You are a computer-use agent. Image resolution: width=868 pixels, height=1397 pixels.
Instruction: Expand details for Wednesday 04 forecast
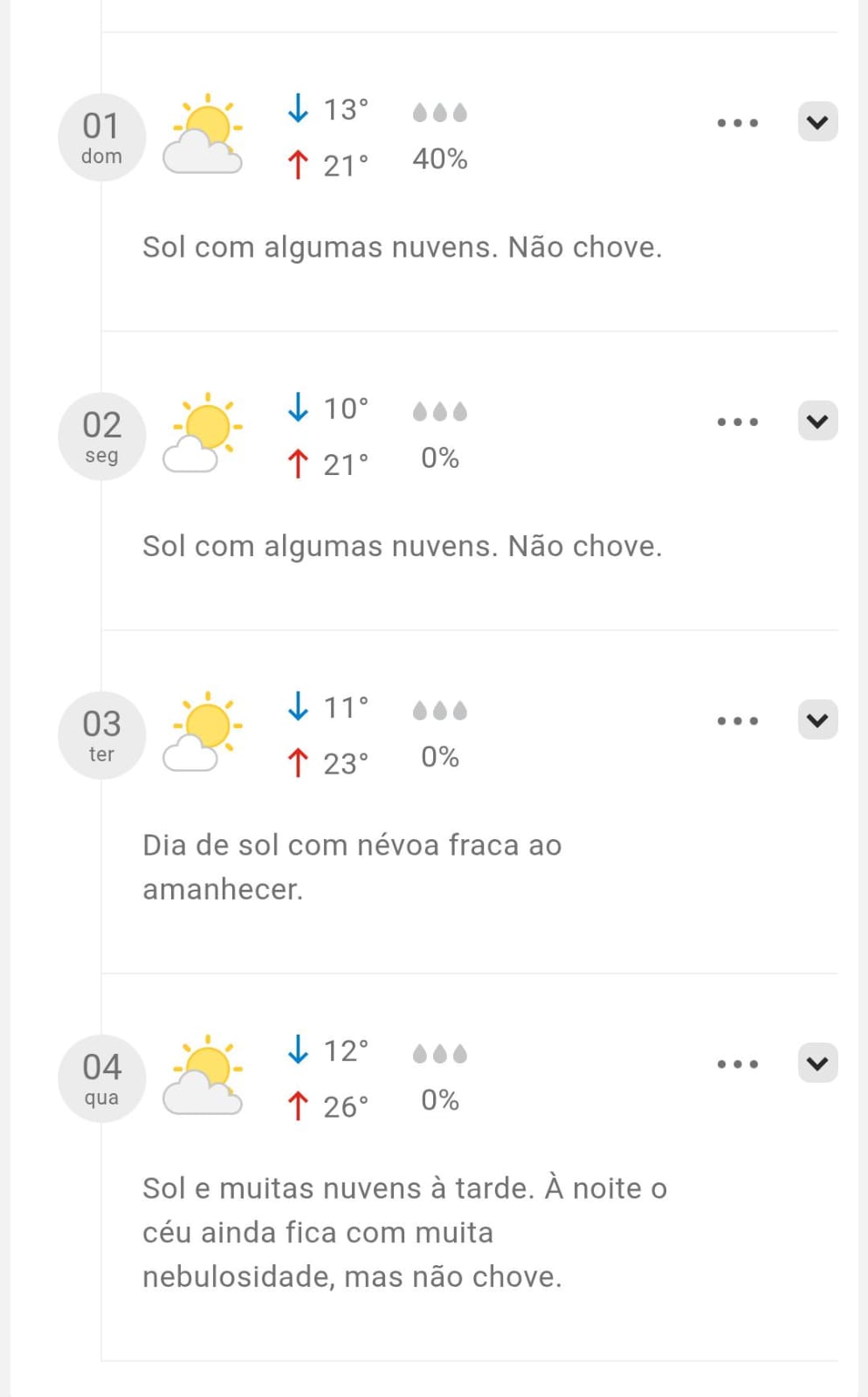click(817, 1063)
